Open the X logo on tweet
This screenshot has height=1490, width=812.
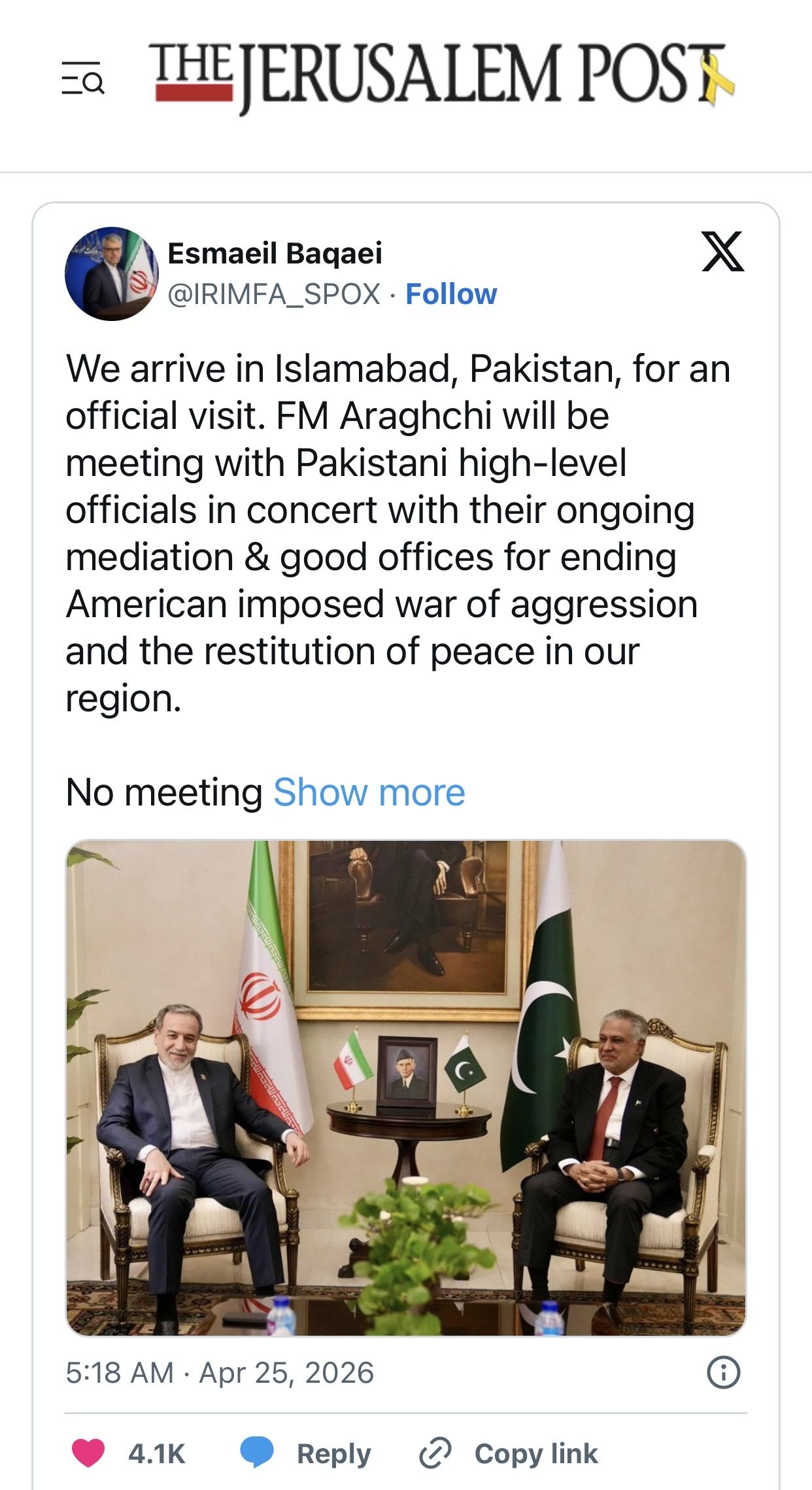tap(722, 251)
